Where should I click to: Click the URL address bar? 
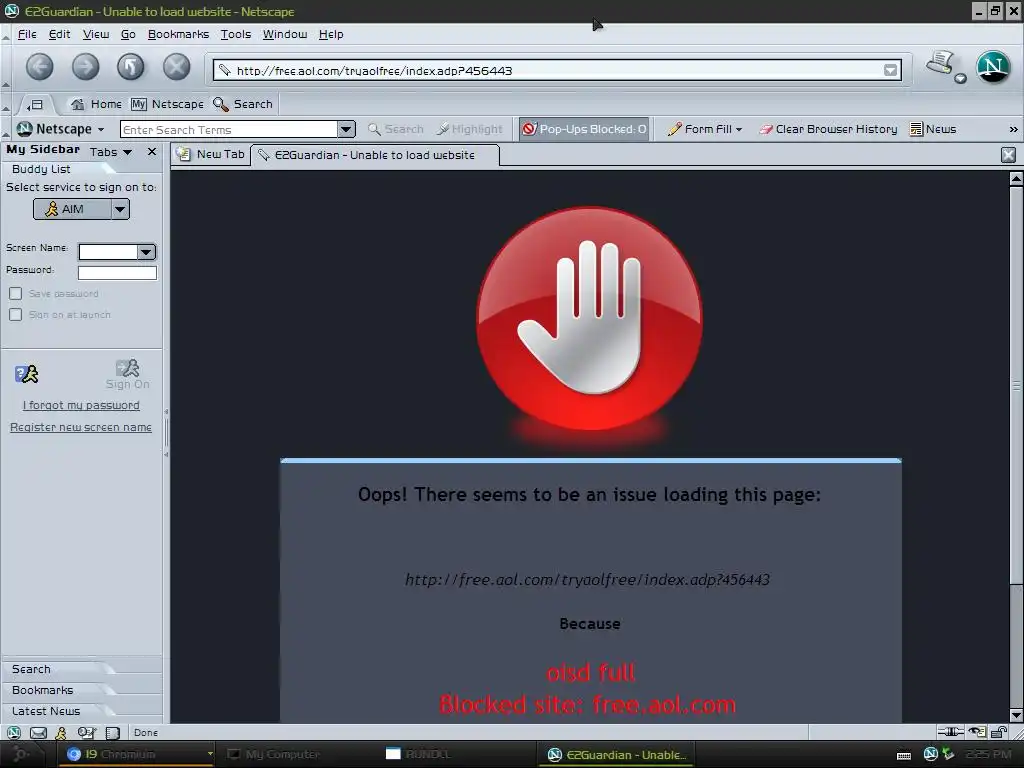click(557, 71)
